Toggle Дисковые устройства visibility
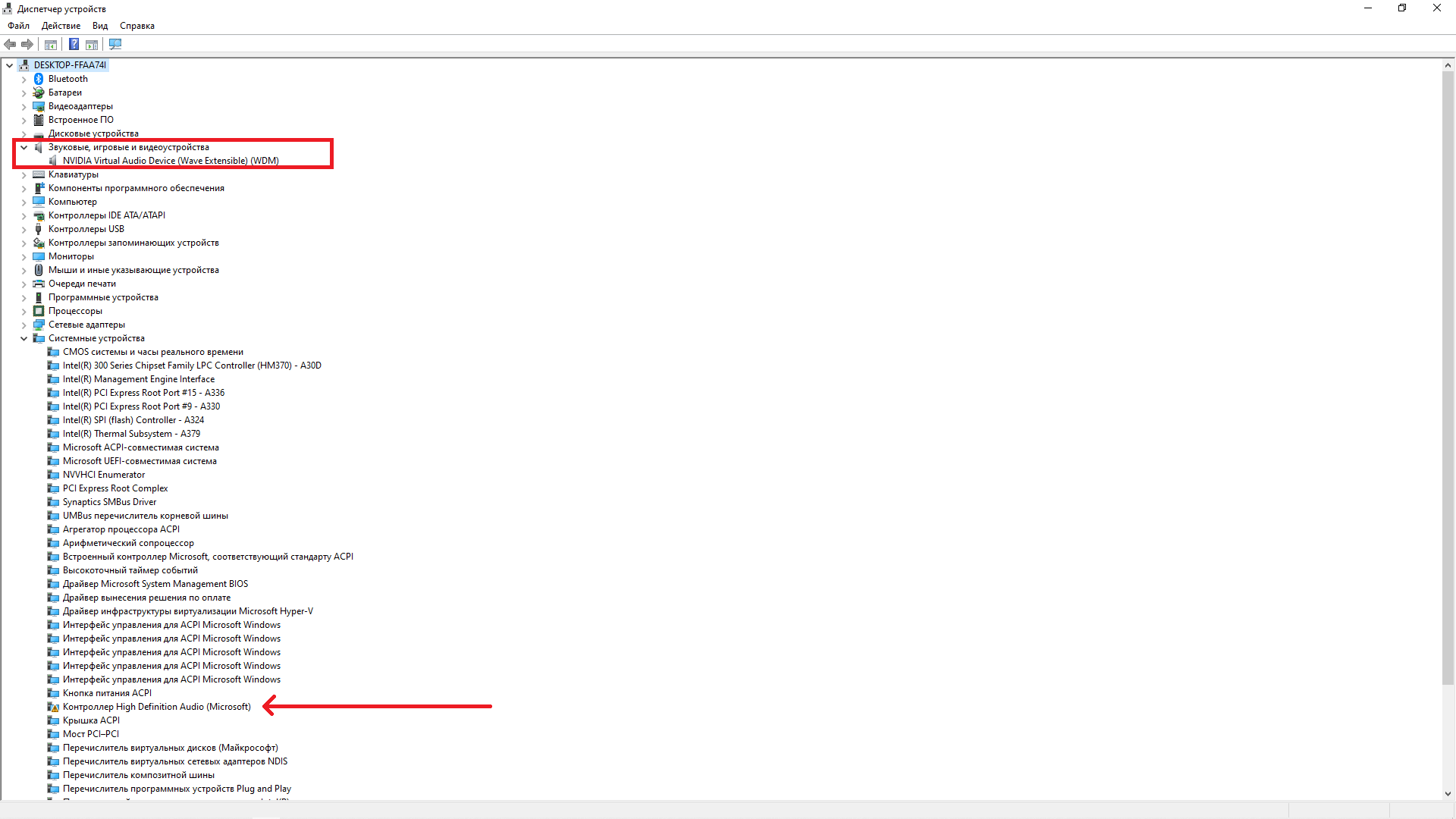 (x=23, y=133)
